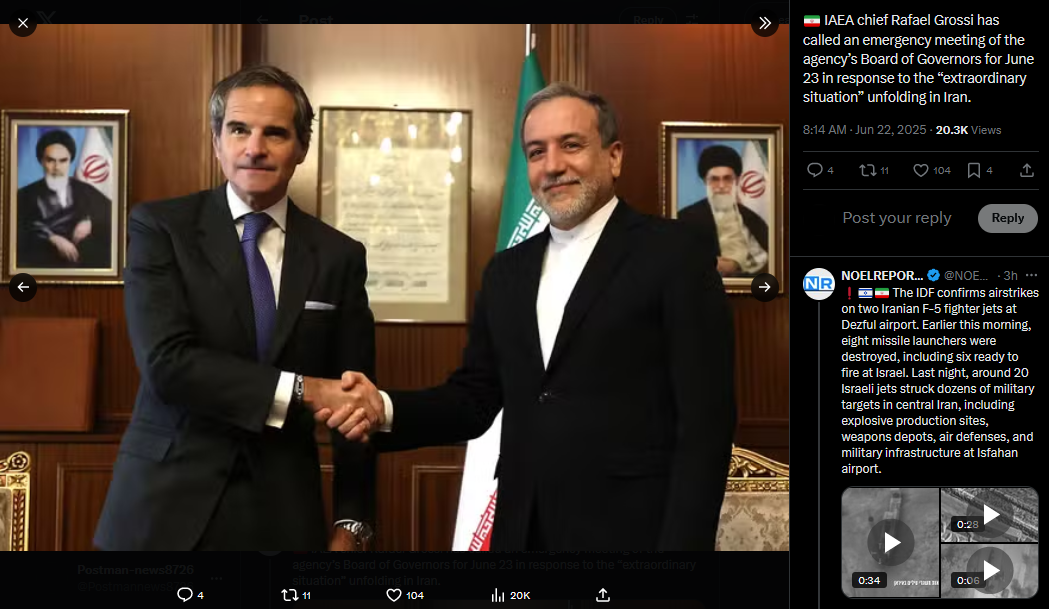Bookmark the post in the sidebar

974,170
